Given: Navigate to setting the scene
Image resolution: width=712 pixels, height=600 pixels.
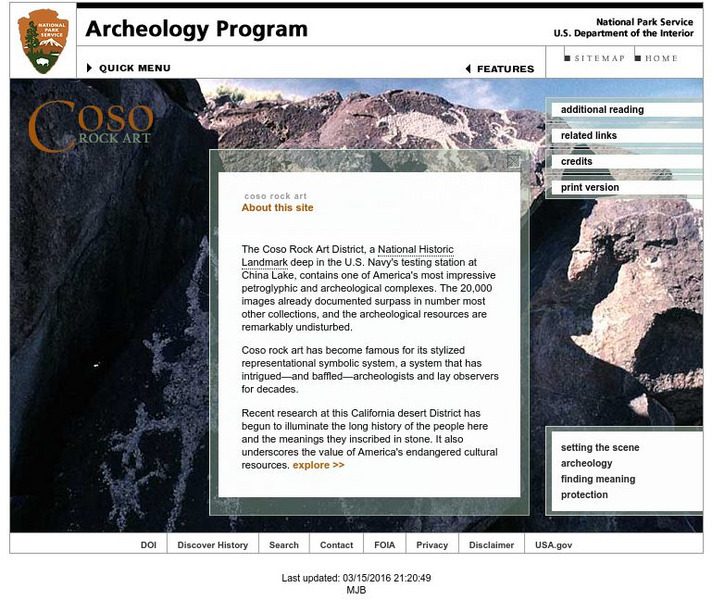Looking at the screenshot, I should [x=600, y=448].
